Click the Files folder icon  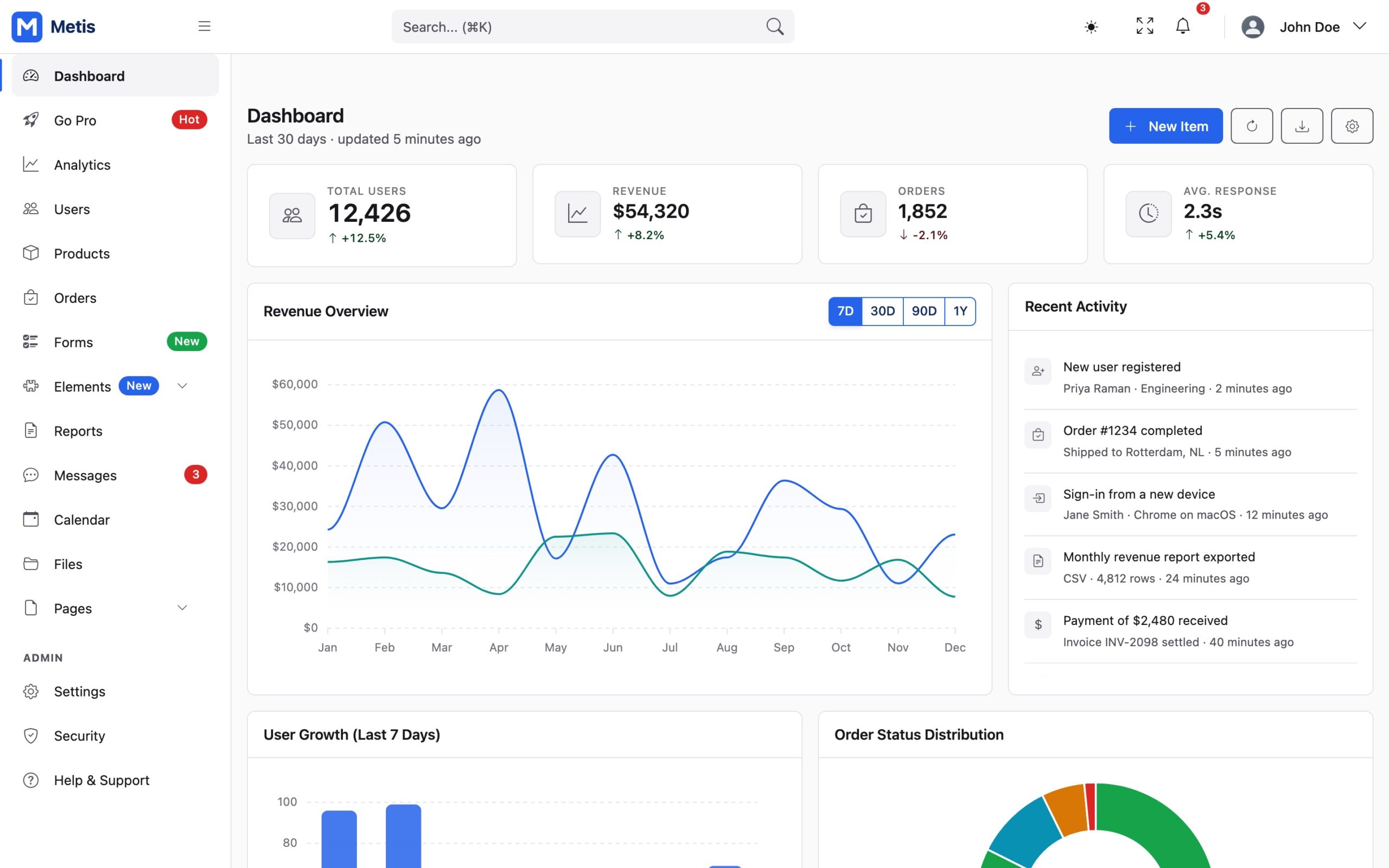[30, 564]
